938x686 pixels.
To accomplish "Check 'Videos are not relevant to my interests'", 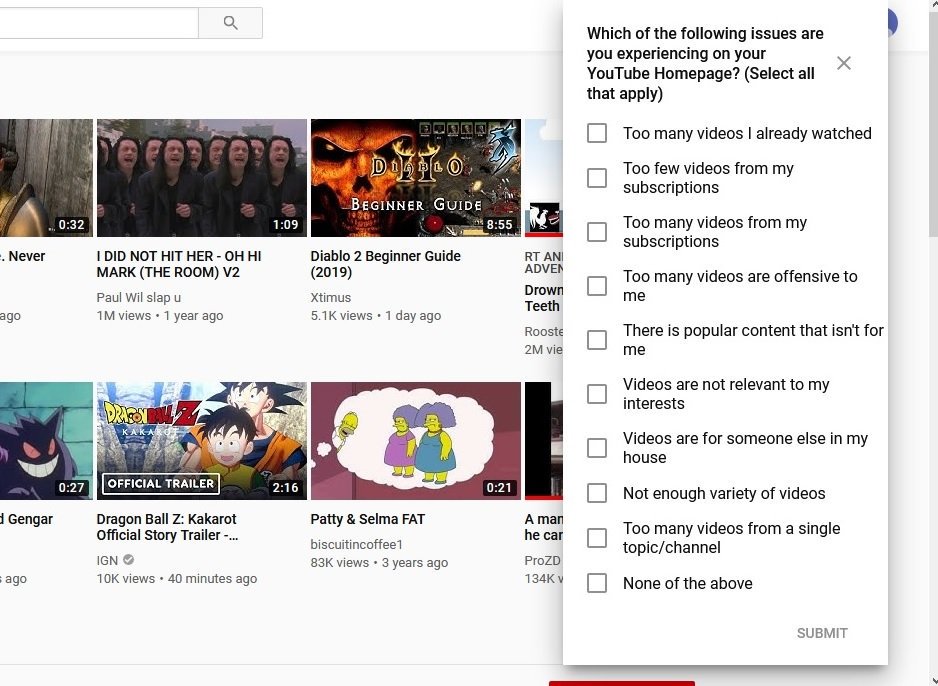I will click(597, 394).
